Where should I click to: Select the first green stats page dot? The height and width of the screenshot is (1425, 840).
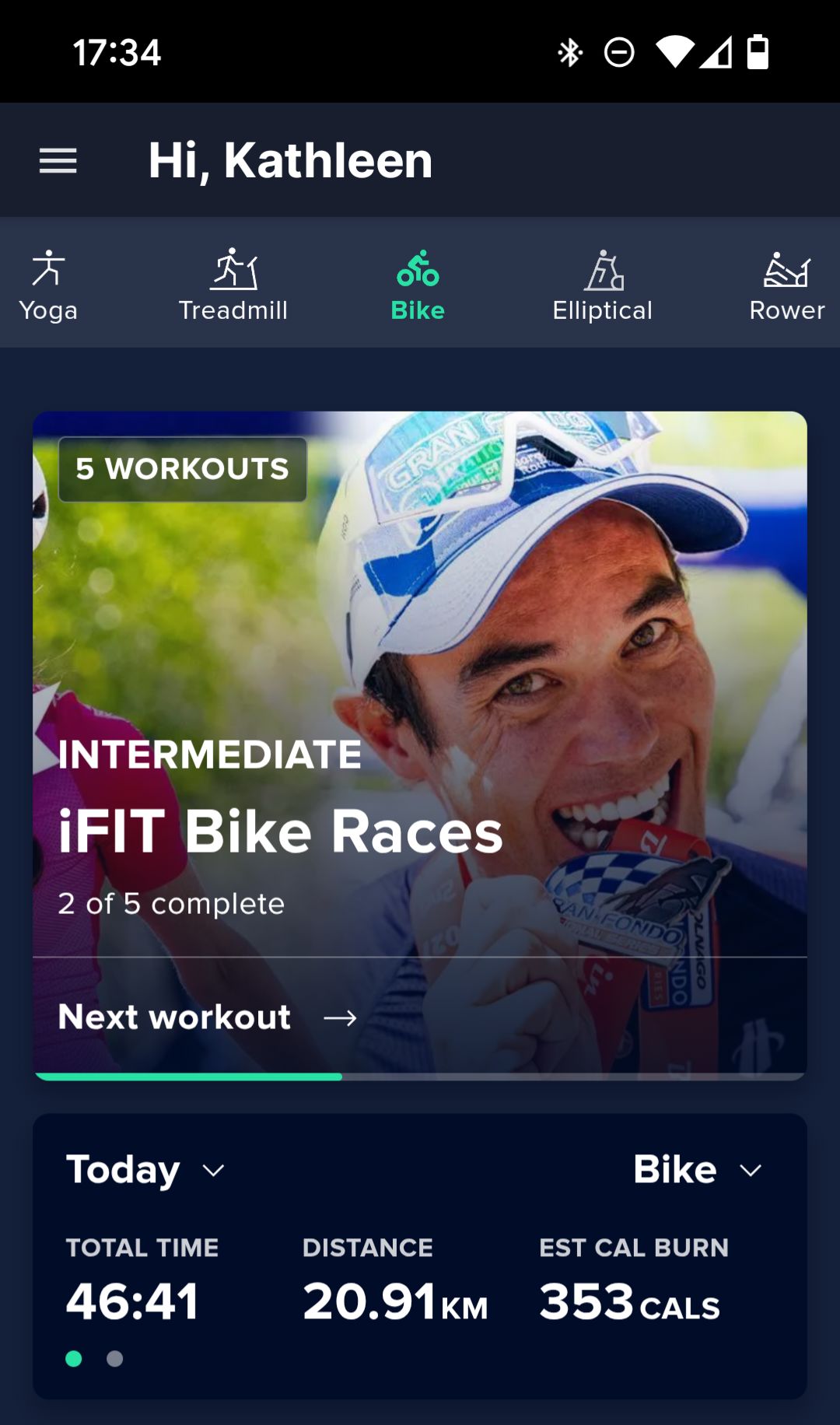tap(74, 1358)
